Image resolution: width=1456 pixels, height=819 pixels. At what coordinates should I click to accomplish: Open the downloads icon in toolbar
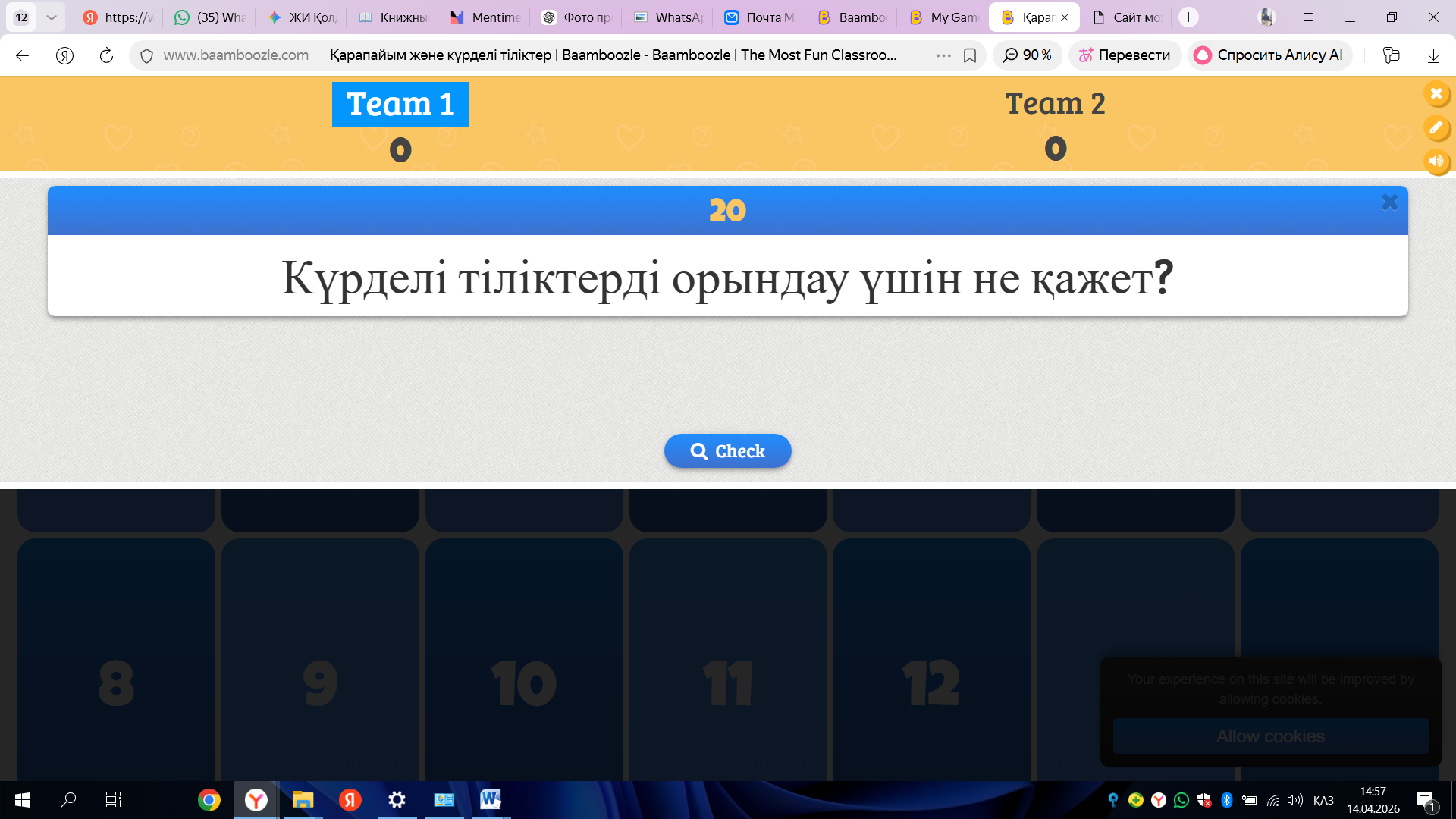point(1432,55)
